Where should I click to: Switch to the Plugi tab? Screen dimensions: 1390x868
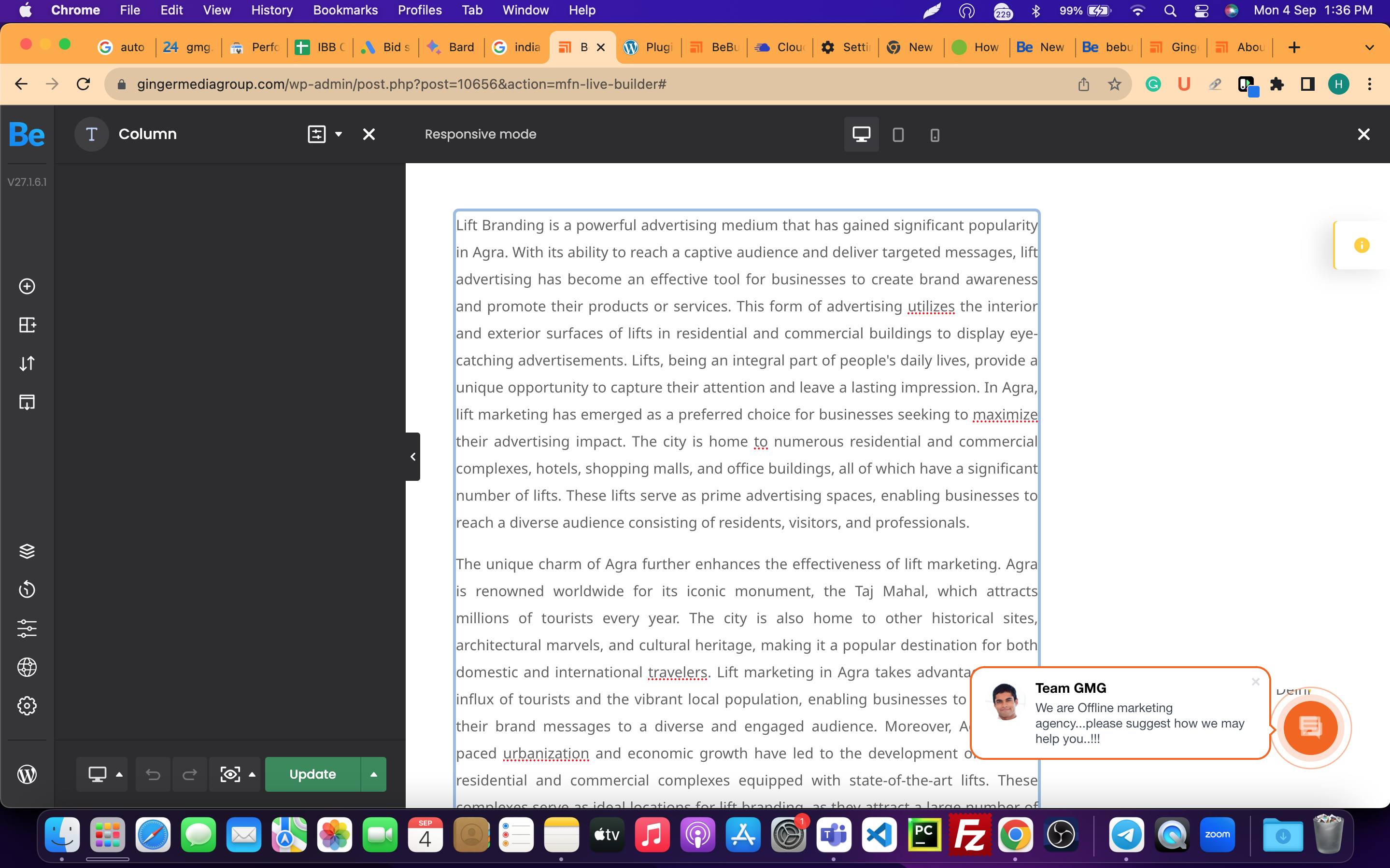649,47
